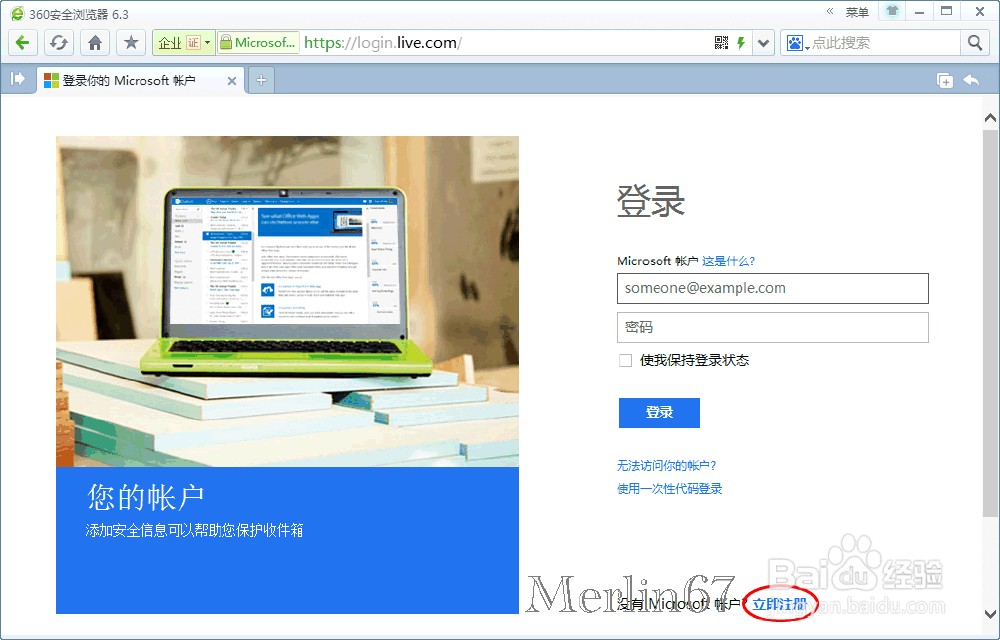This screenshot has height=640, width=1000.
Task: Bookmark page with the star icon
Action: click(131, 43)
